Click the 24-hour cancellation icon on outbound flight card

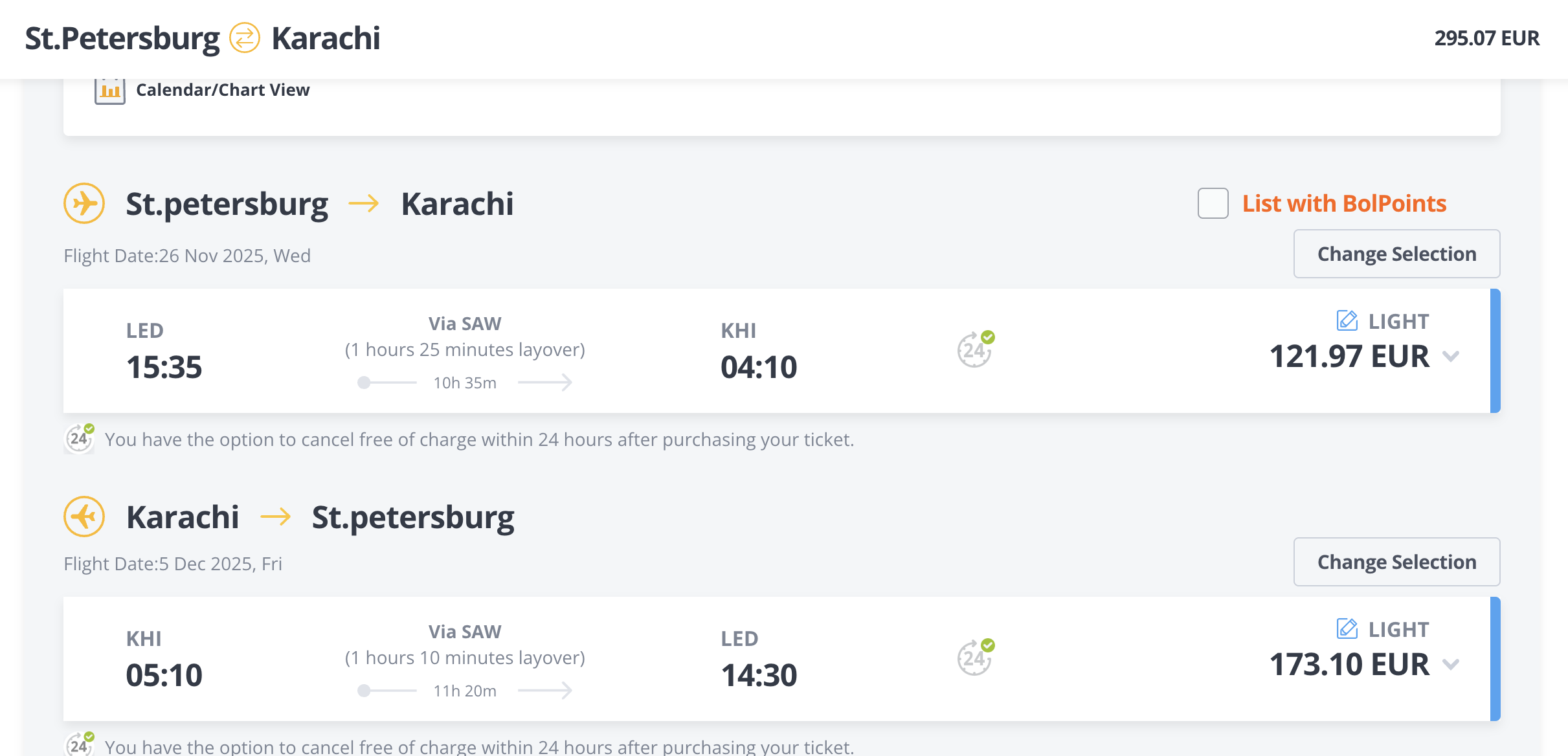click(976, 349)
